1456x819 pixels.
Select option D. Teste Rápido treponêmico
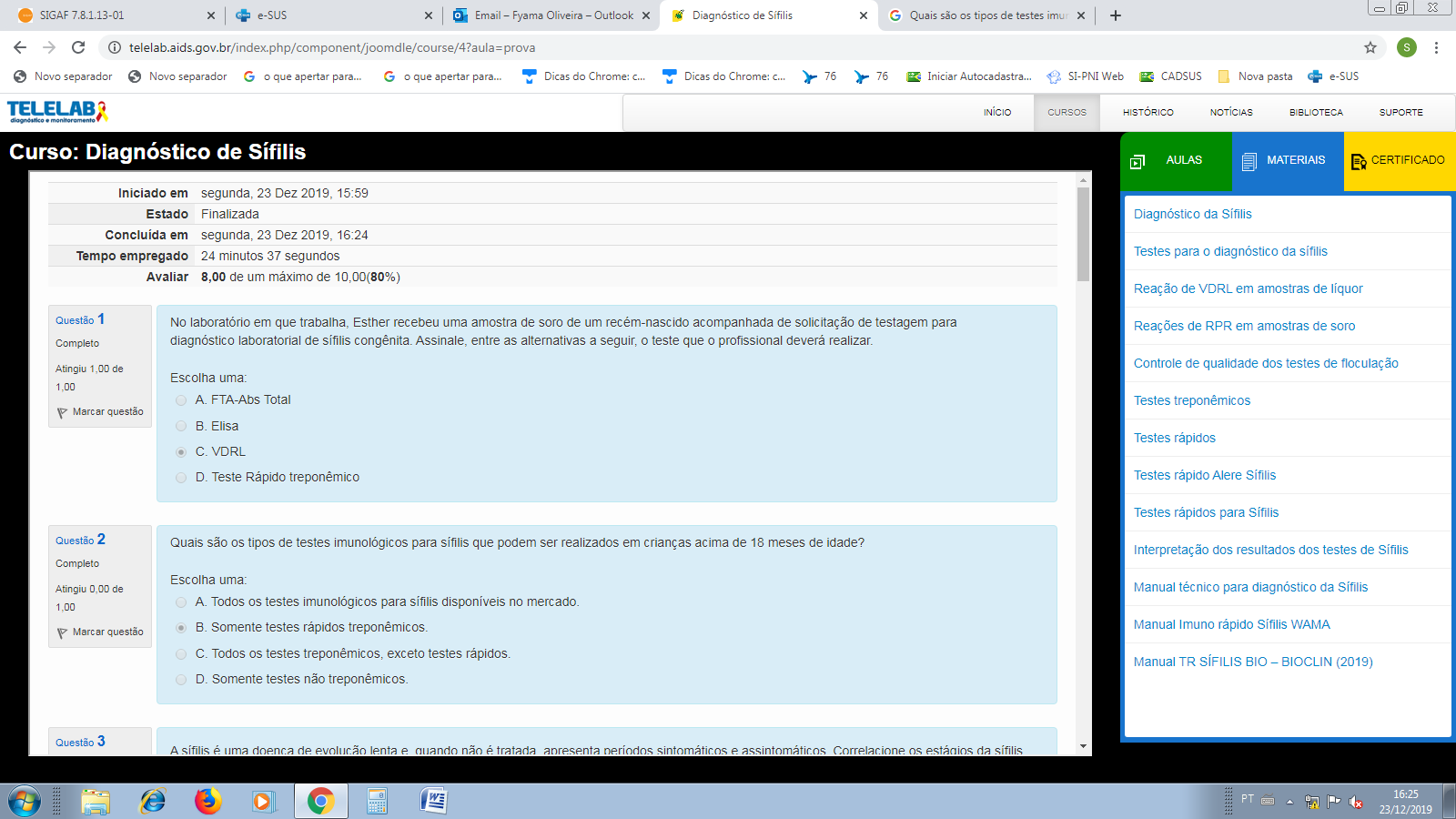[181, 478]
